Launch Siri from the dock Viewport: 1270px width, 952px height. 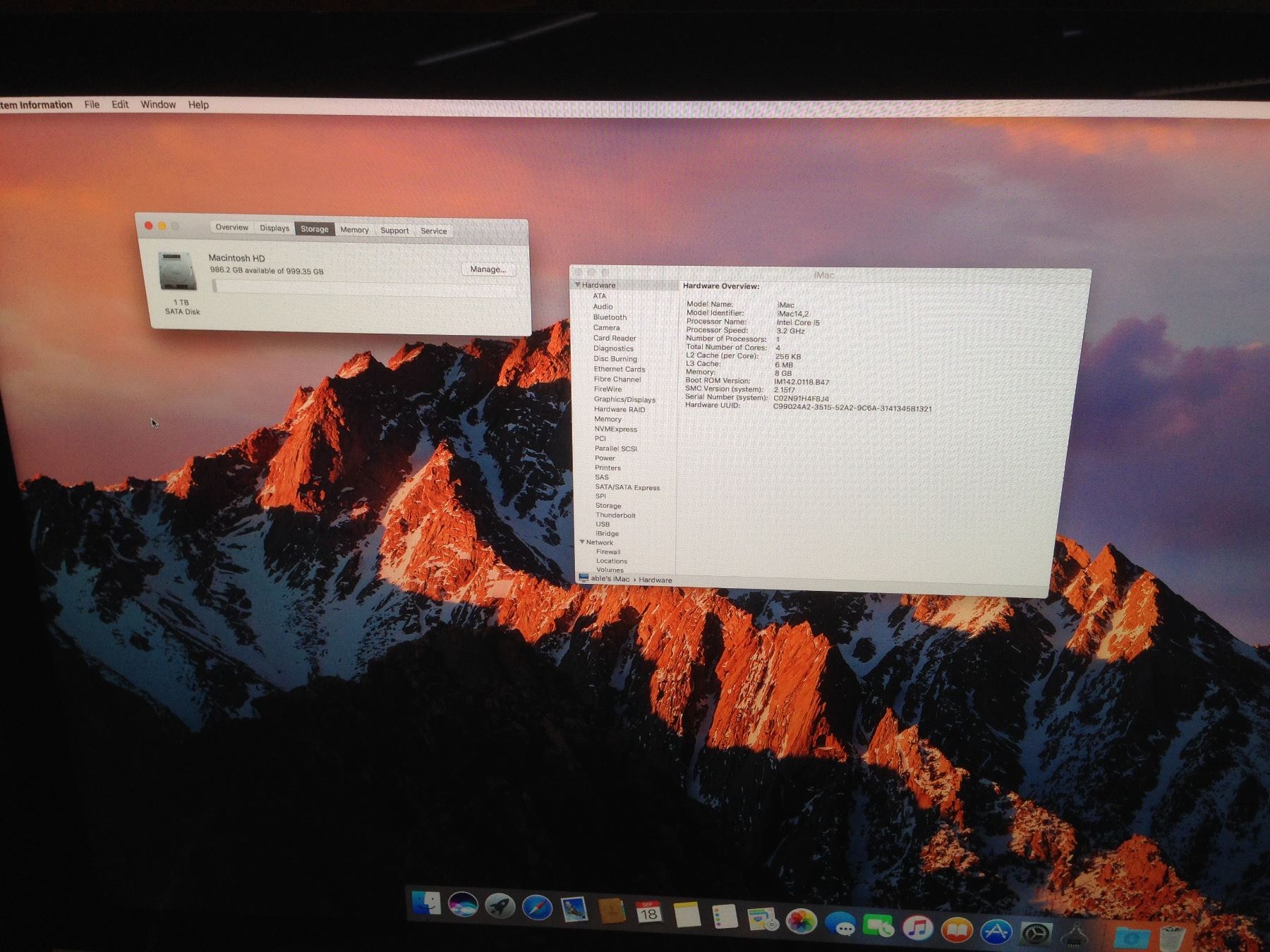pos(463,905)
